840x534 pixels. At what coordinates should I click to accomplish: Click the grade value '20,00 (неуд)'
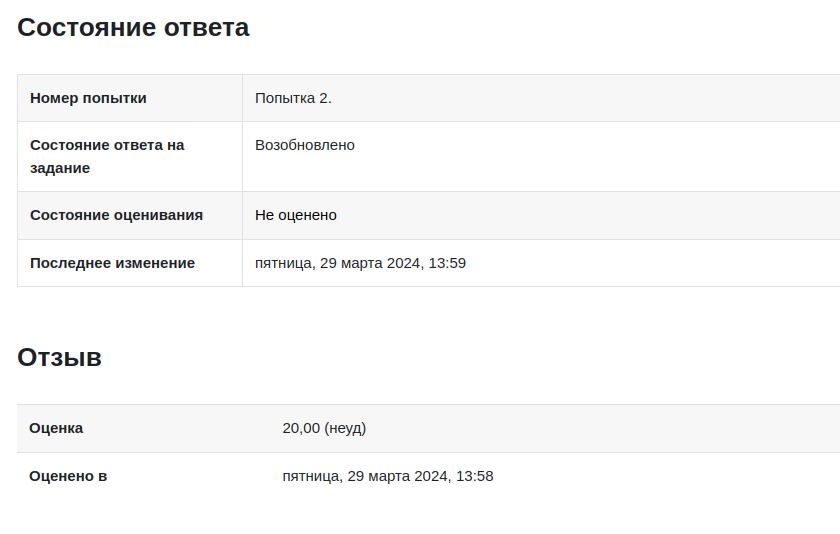point(324,428)
